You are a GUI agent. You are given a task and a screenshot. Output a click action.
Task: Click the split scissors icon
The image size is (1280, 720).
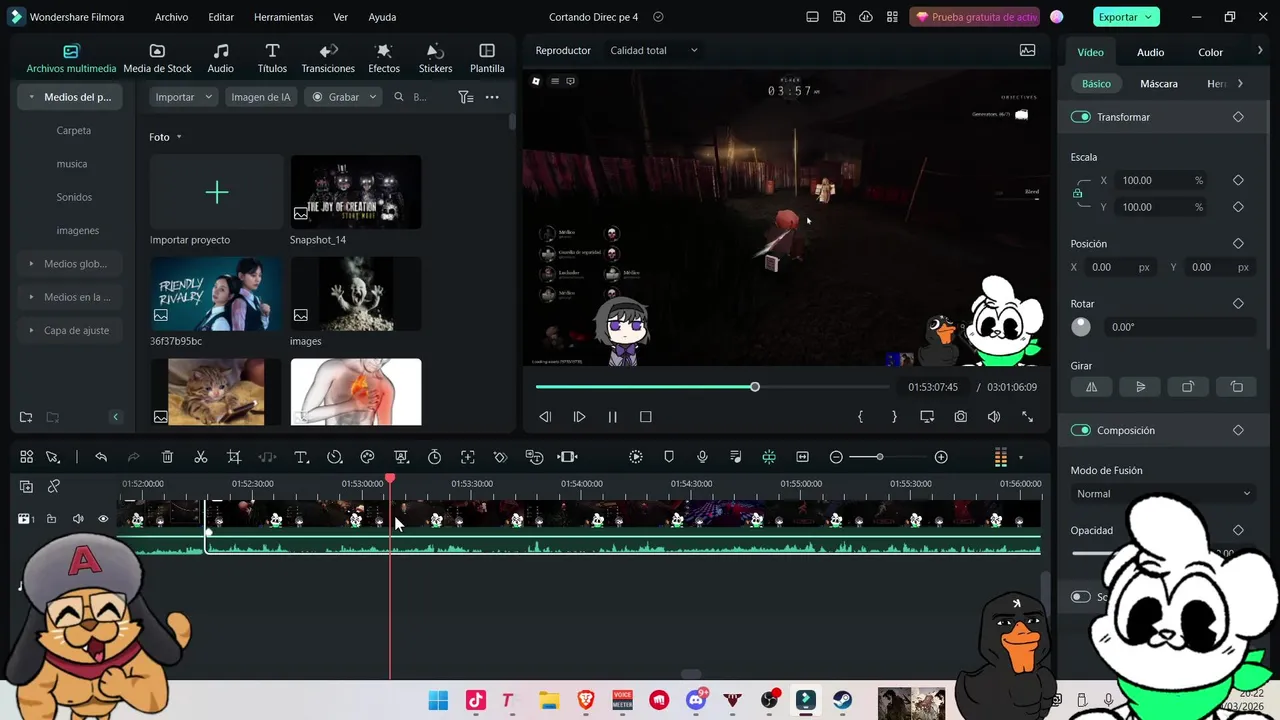click(200, 457)
